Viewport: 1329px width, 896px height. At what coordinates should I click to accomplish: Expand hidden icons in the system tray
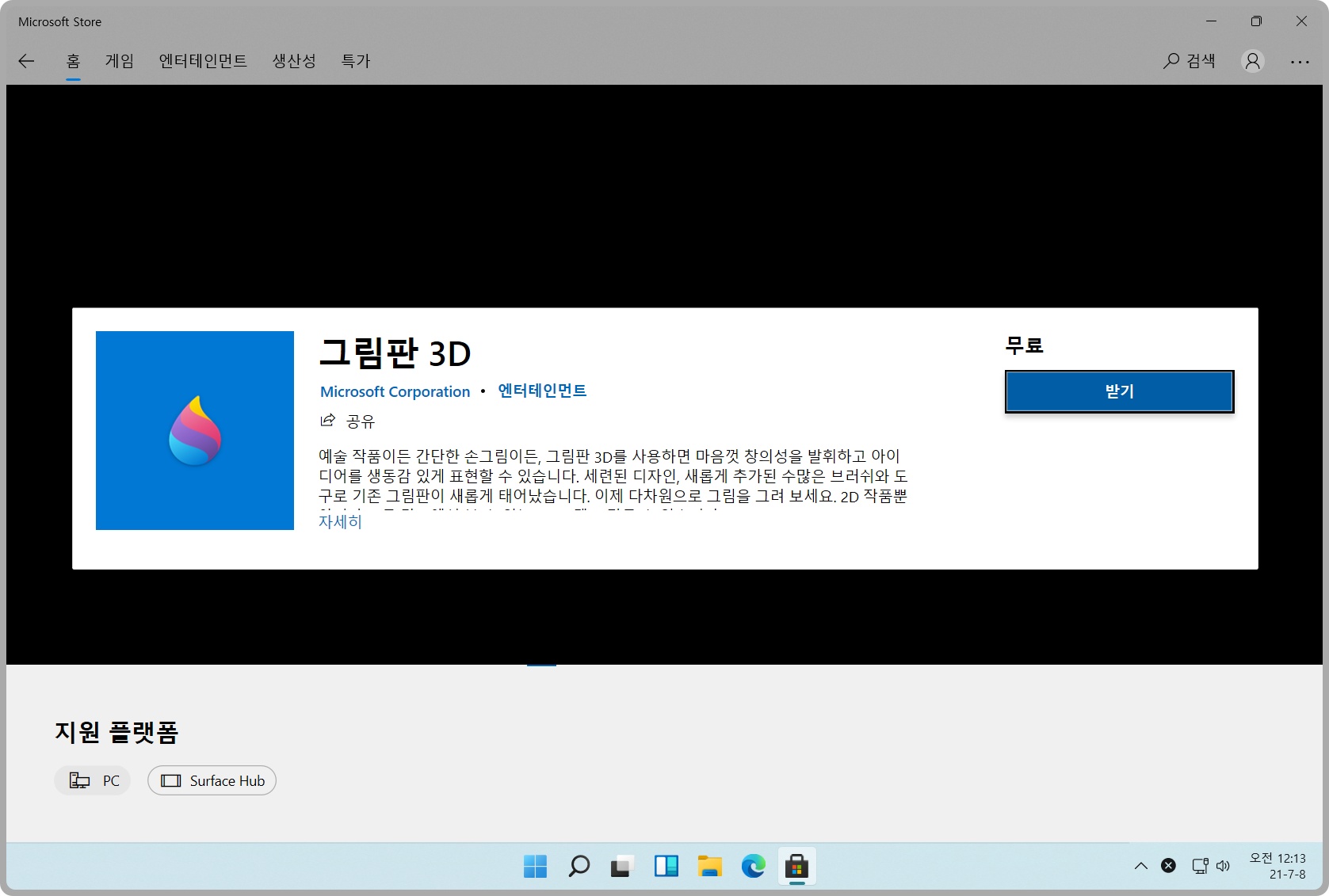click(1141, 866)
